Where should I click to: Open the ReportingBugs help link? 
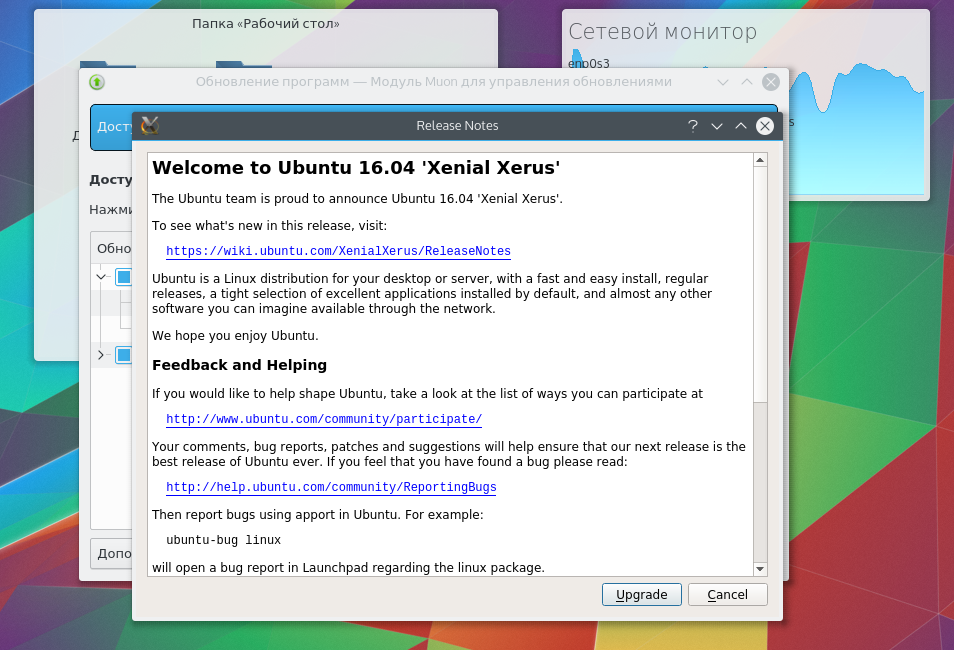click(331, 487)
